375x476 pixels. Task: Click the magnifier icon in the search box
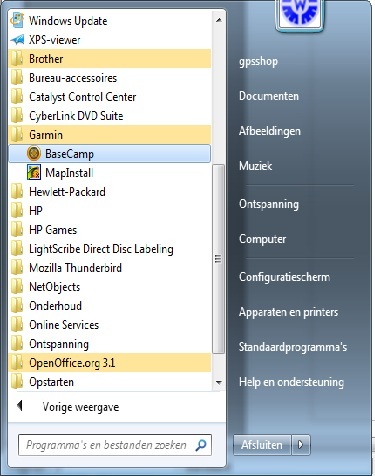point(201,445)
